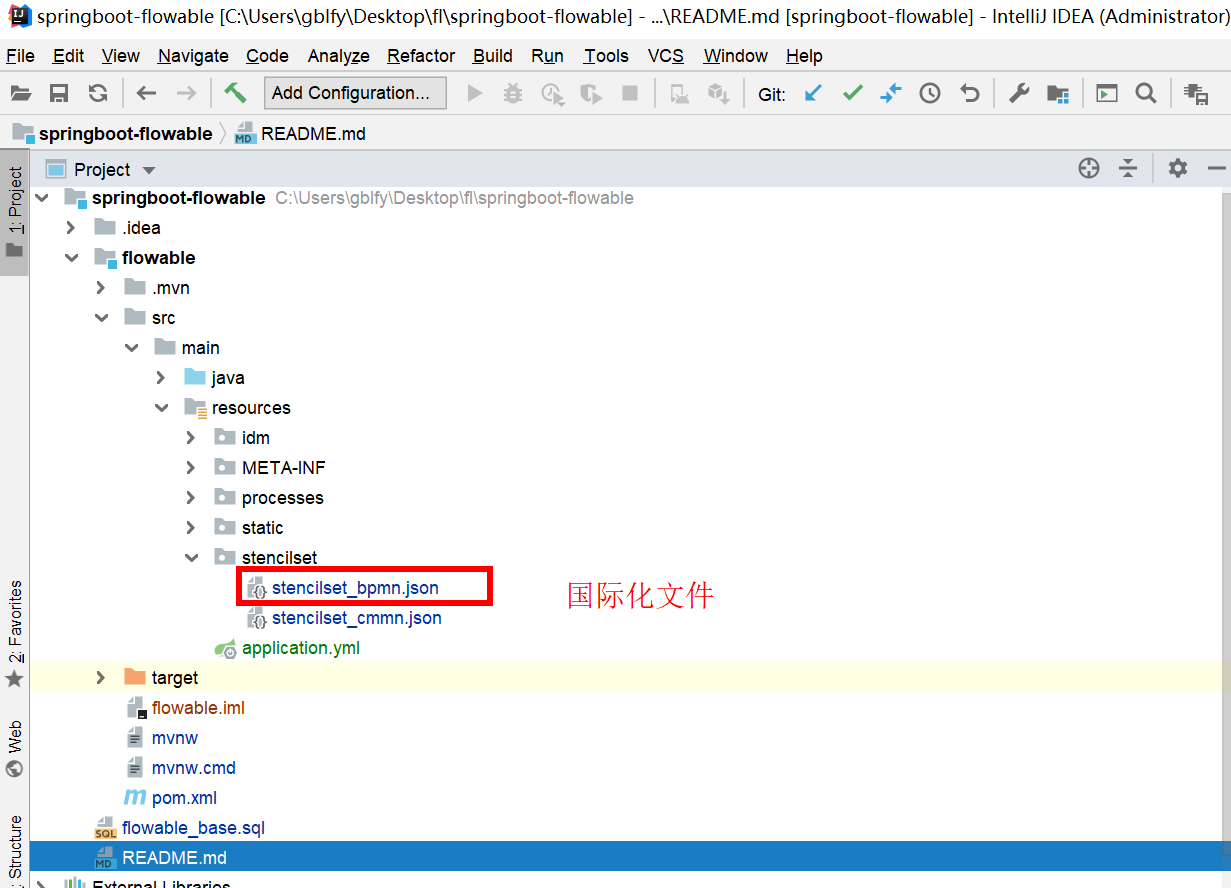Open the Navigate menu
Screen dimensions: 1231x888
pyautogui.click(x=193, y=56)
